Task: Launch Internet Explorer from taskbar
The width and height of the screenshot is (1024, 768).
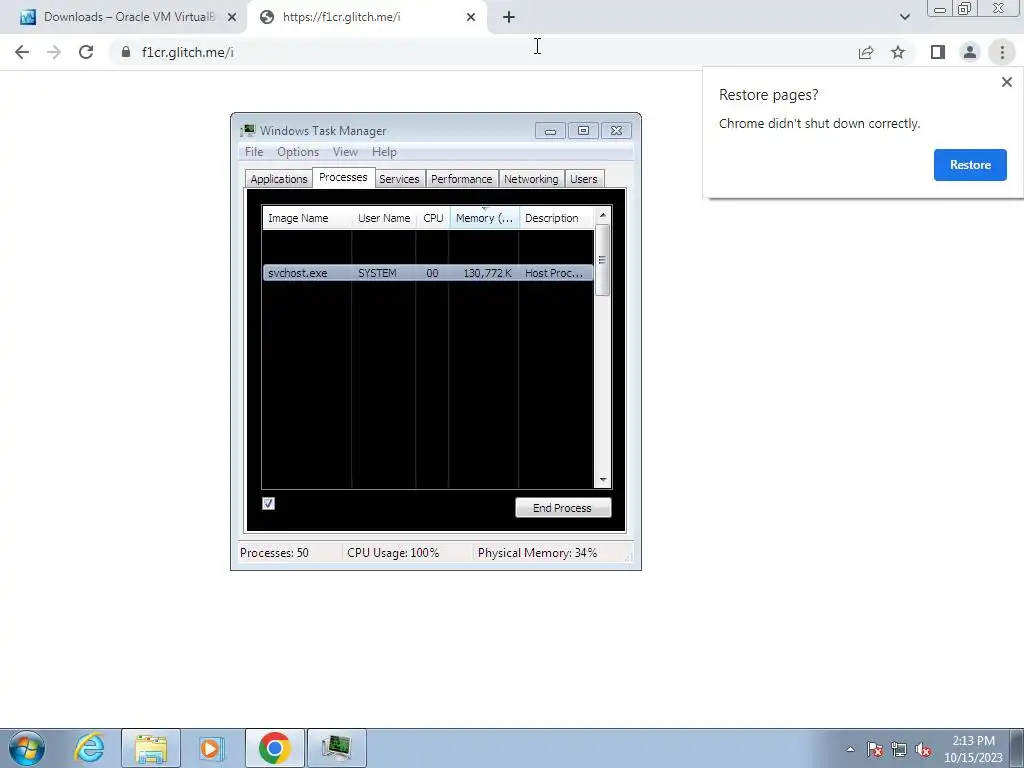Action: [89, 748]
